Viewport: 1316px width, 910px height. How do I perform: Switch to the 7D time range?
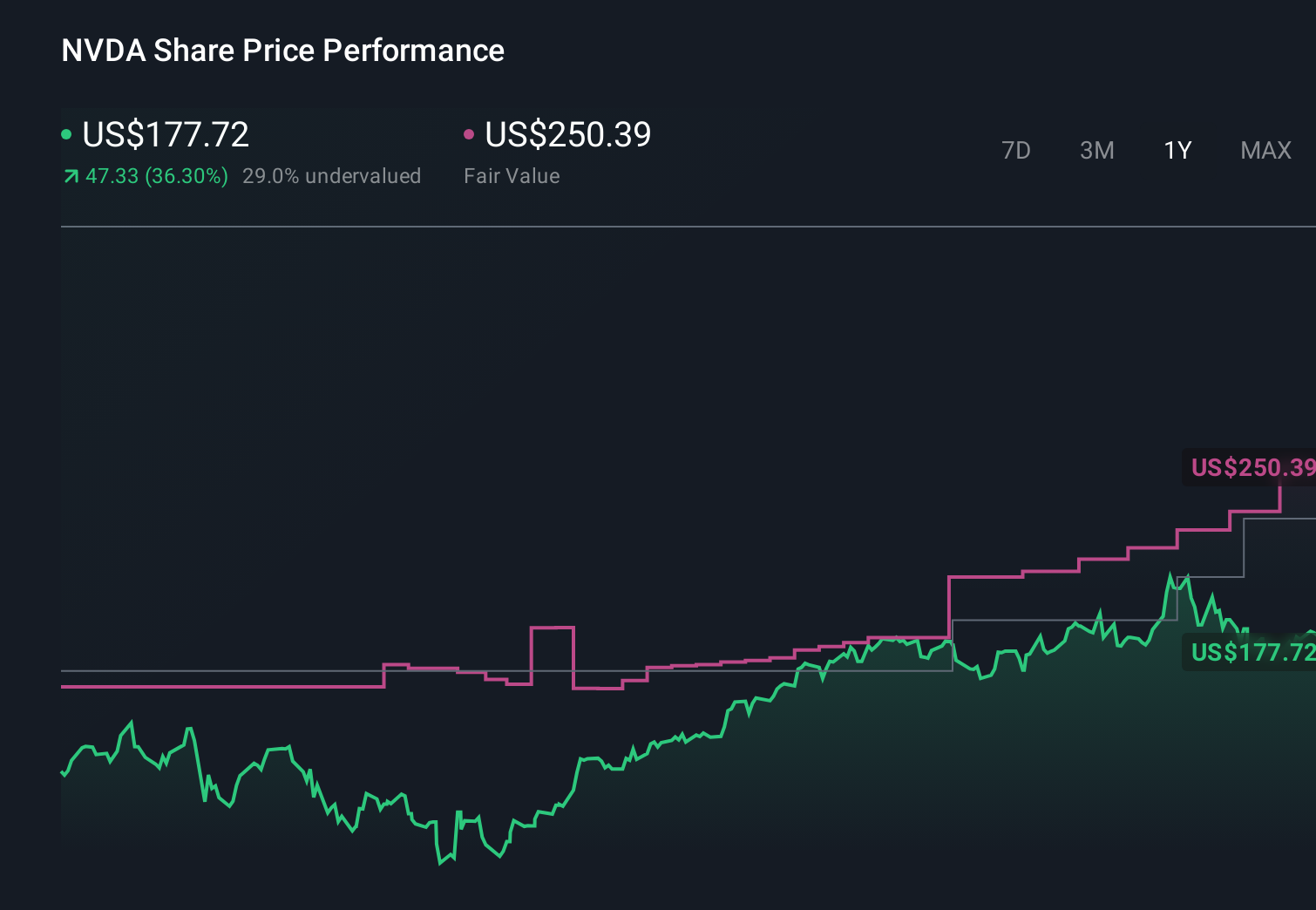[1016, 150]
